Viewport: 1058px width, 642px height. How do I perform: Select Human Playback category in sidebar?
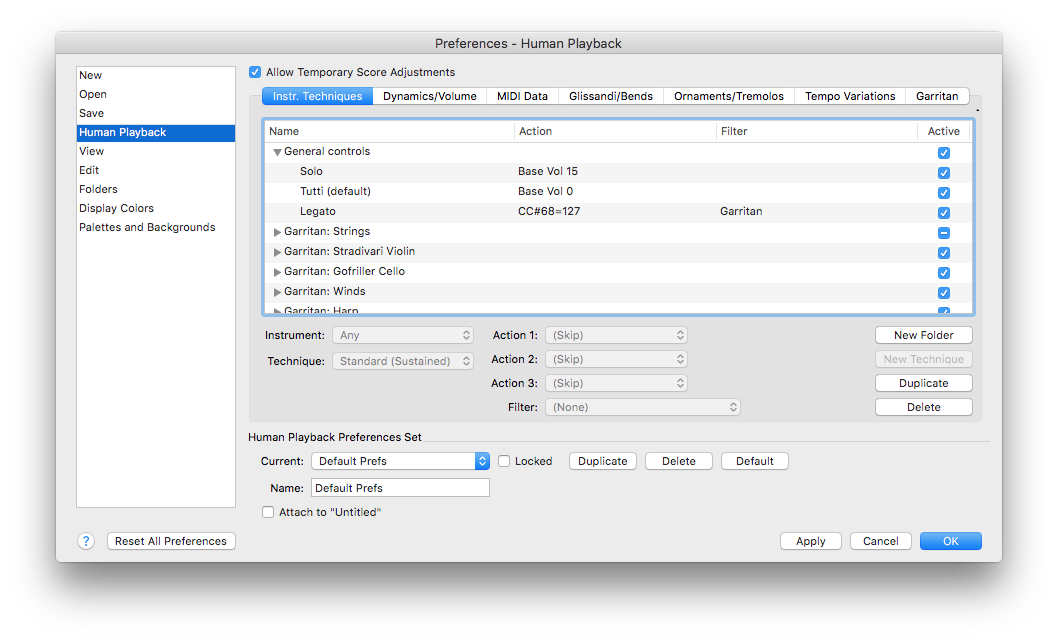(156, 132)
